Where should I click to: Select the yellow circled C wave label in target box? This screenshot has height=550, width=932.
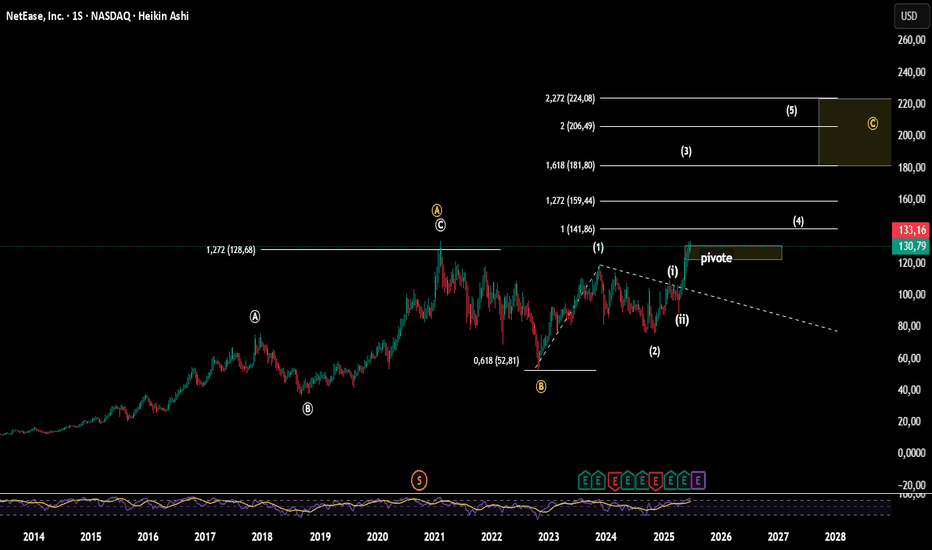click(873, 123)
